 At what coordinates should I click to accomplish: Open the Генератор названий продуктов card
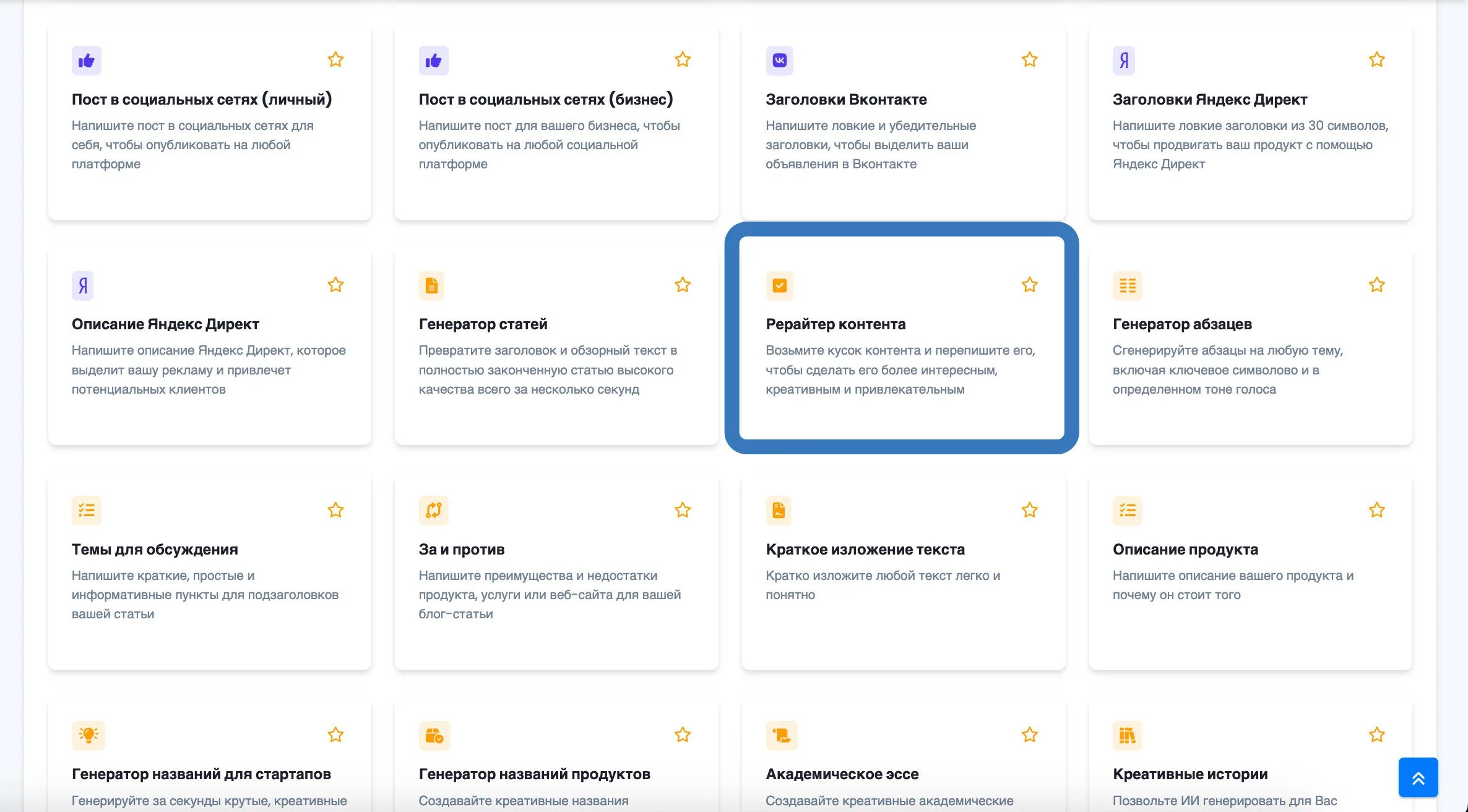point(534,774)
